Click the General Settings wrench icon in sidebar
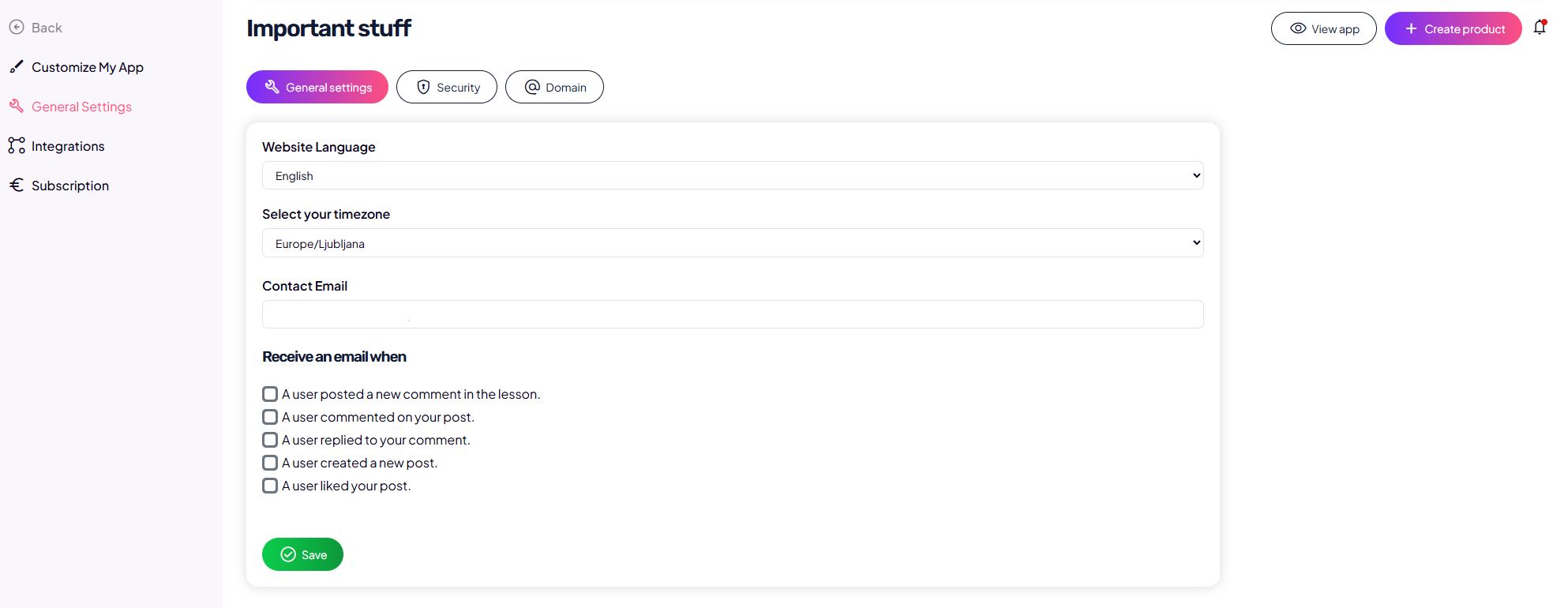 [x=17, y=107]
